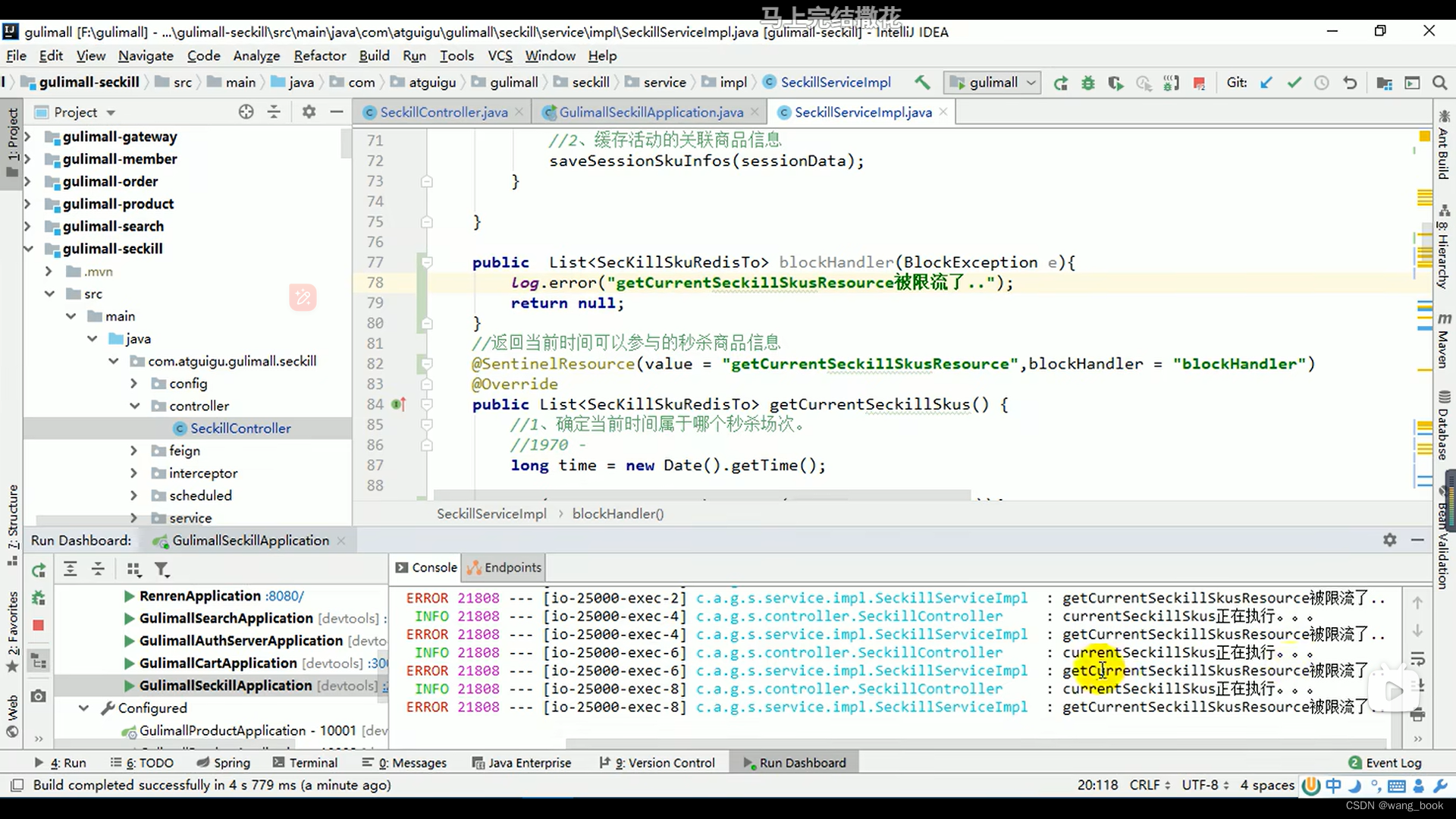Open the Run Dashboard settings gear

[1389, 540]
